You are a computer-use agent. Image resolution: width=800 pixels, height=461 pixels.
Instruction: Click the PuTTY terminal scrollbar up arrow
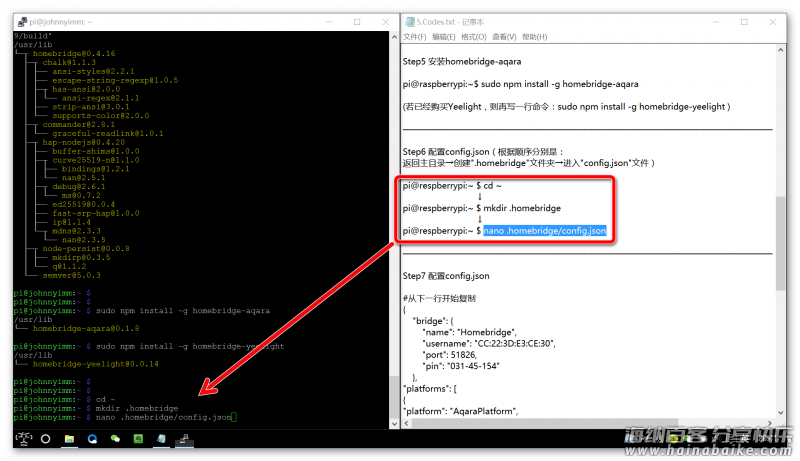point(394,37)
